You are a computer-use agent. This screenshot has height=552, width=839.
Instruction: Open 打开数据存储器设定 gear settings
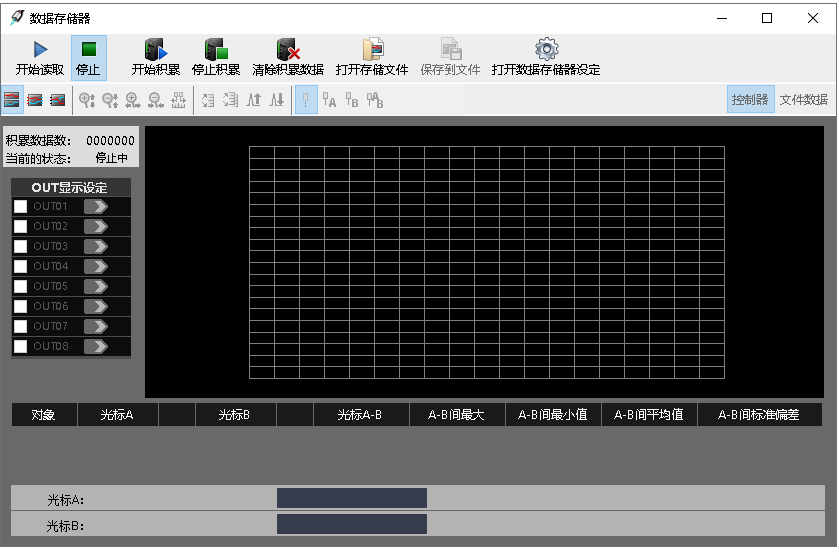click(x=546, y=50)
